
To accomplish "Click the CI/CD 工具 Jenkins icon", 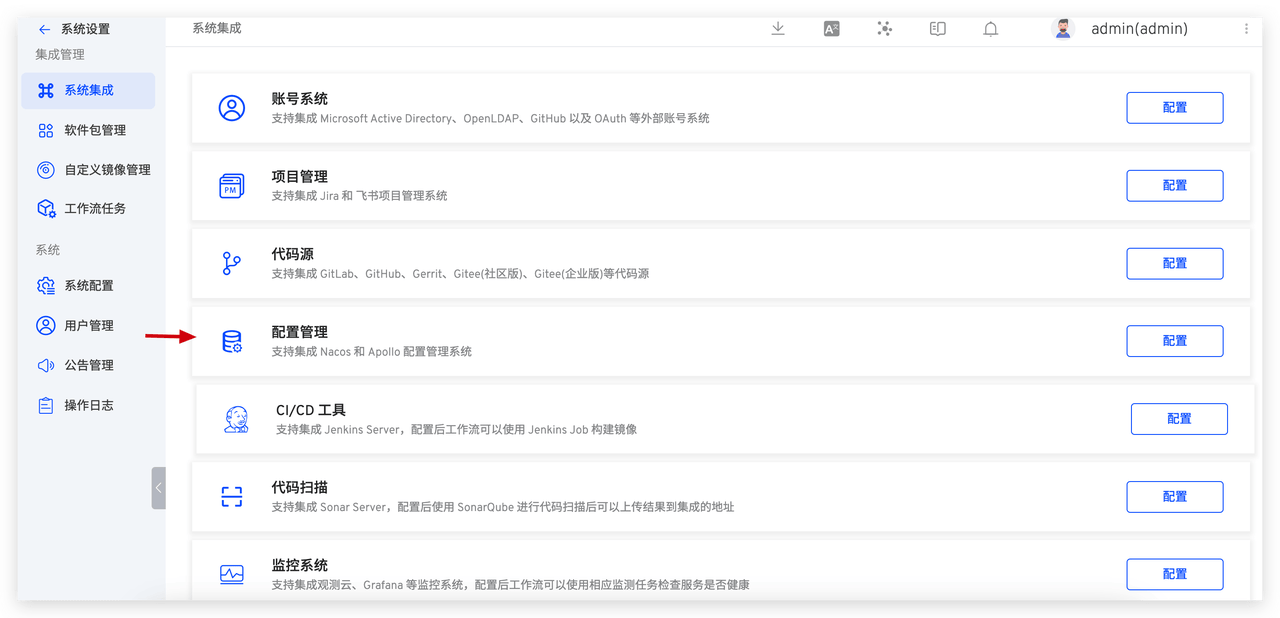I will click(x=234, y=418).
